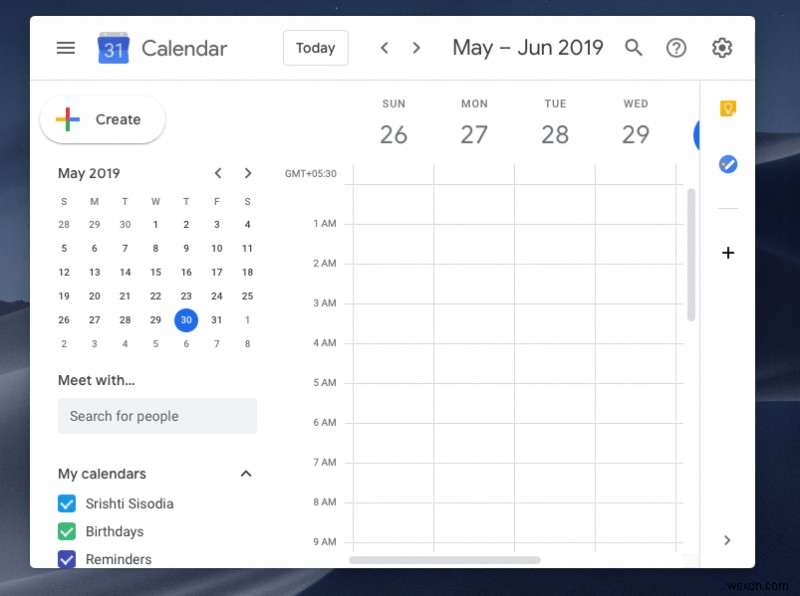
Task: Go to previous week with header arrow
Action: pos(385,48)
